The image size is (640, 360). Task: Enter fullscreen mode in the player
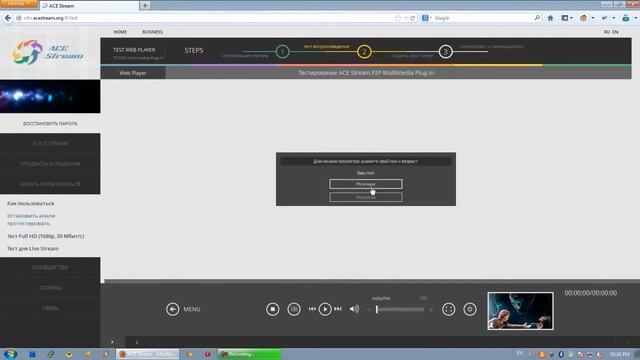(449, 309)
